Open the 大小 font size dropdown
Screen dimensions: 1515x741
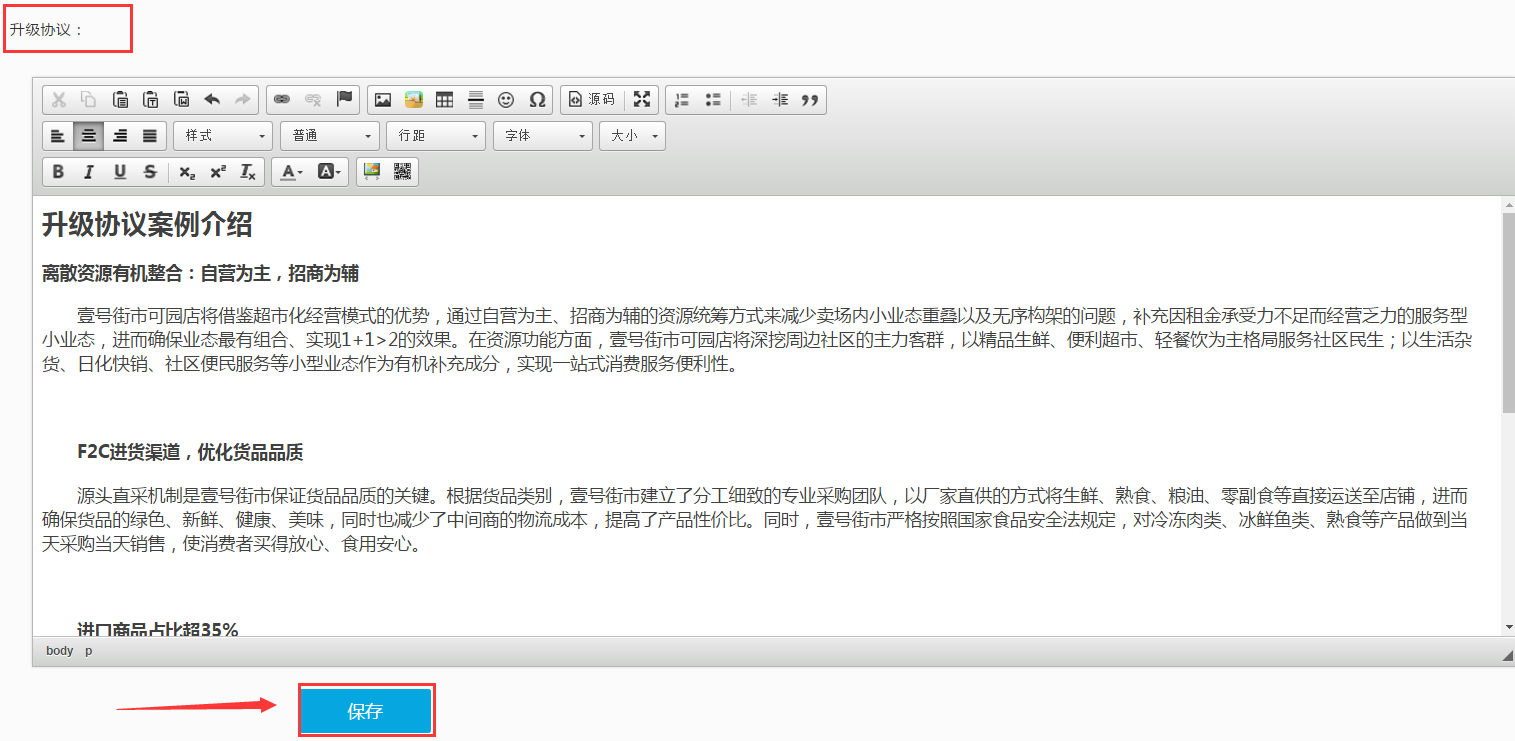(632, 135)
